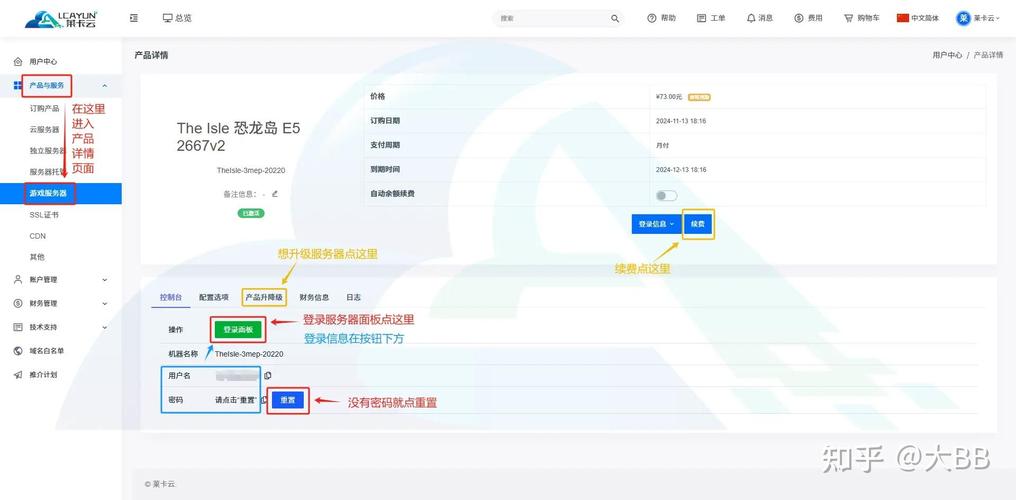Click the blue 重置 password button
The image size is (1016, 500).
click(288, 400)
